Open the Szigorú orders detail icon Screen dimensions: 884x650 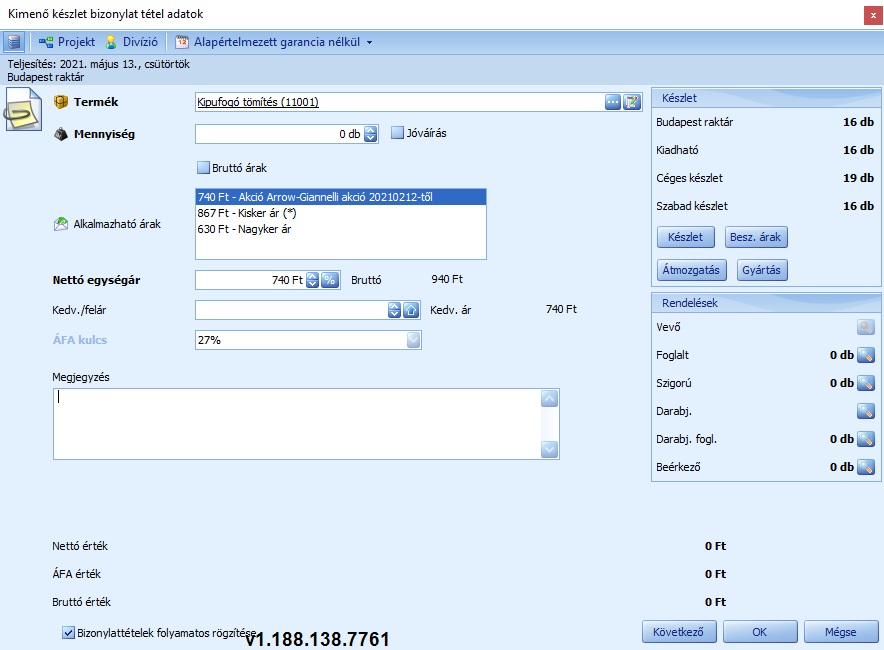pos(866,383)
